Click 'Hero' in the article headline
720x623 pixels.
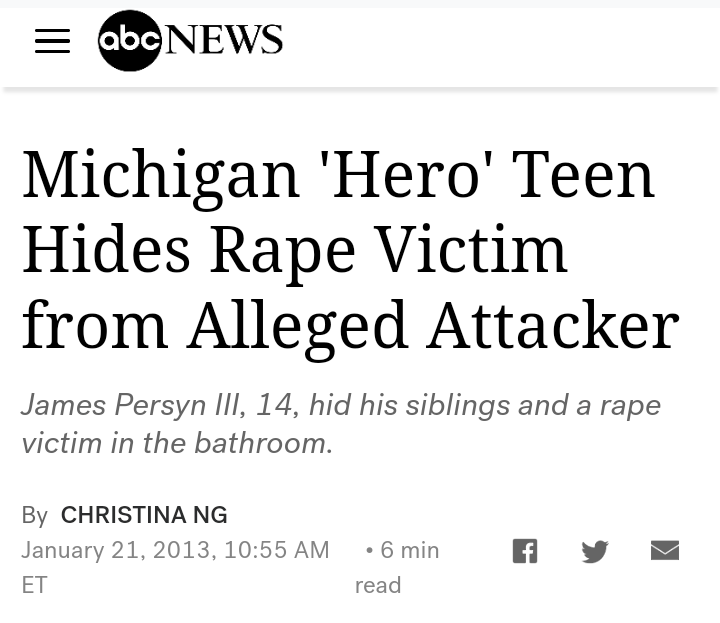405,174
